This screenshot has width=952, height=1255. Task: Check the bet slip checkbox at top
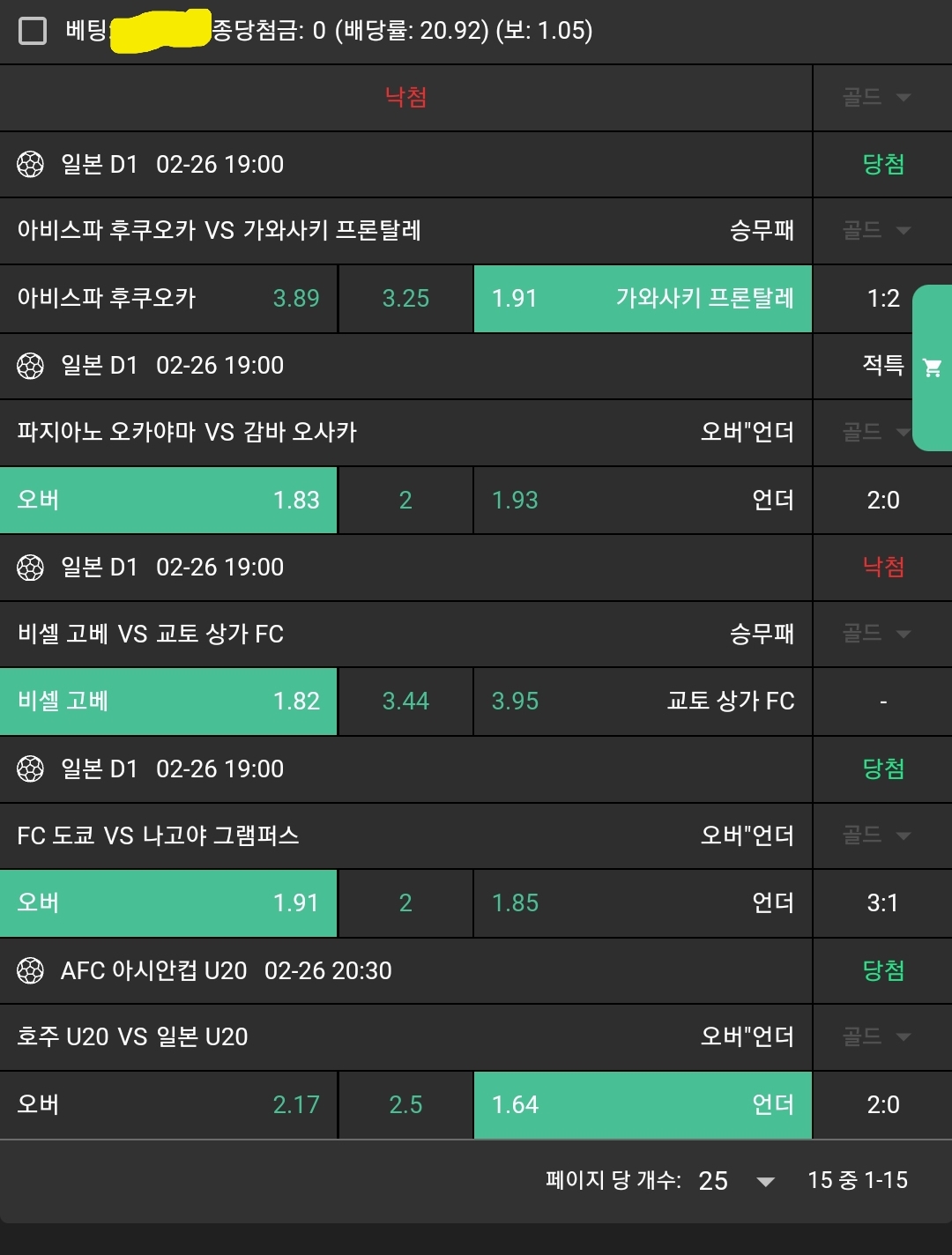click(33, 32)
